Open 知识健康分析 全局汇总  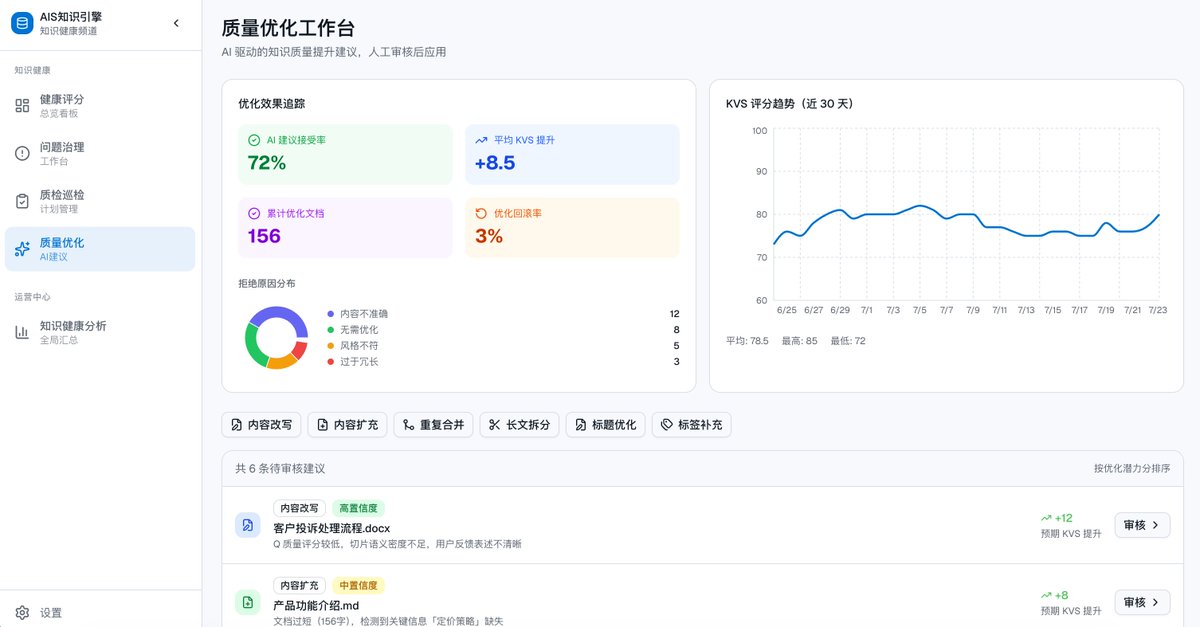pos(100,332)
